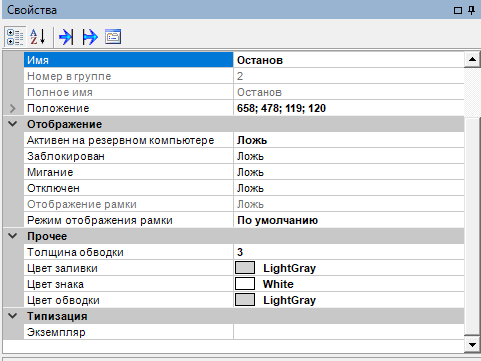Select the Заблокирован property

point(128,156)
